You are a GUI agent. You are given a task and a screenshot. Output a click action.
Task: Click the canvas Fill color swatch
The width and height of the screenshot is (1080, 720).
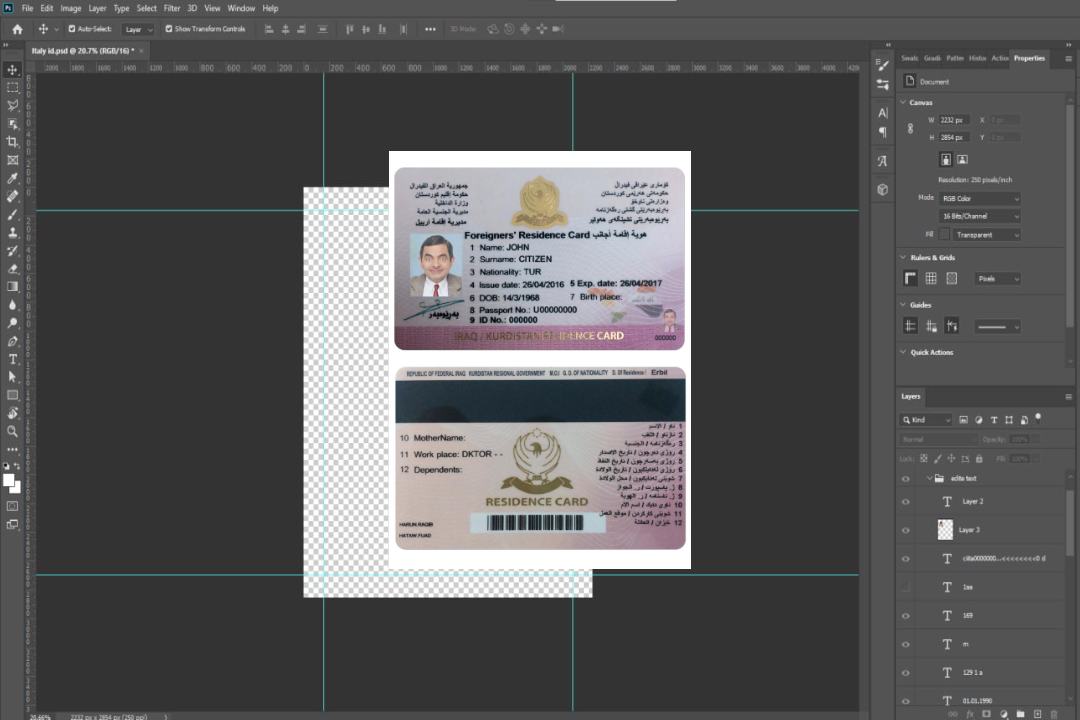coord(944,235)
